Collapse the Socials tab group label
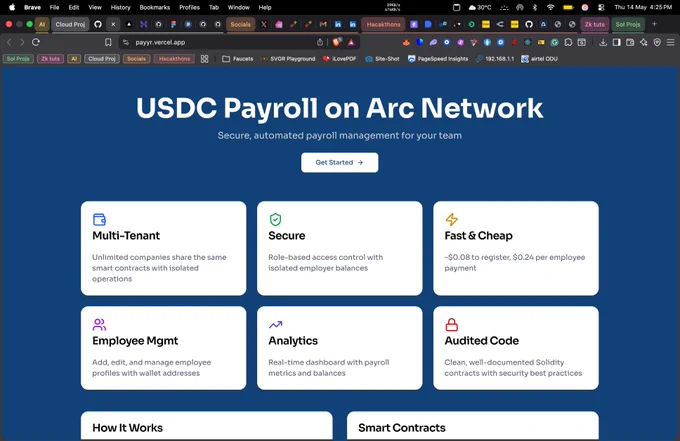The width and height of the screenshot is (680, 441). pos(240,24)
